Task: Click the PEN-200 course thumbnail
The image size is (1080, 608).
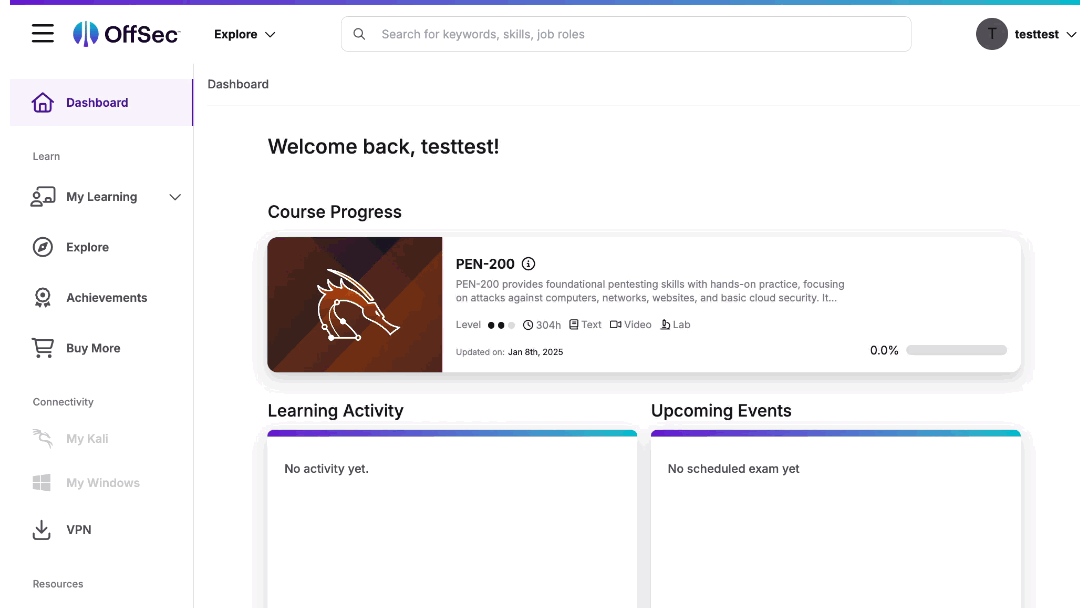Action: click(x=355, y=304)
